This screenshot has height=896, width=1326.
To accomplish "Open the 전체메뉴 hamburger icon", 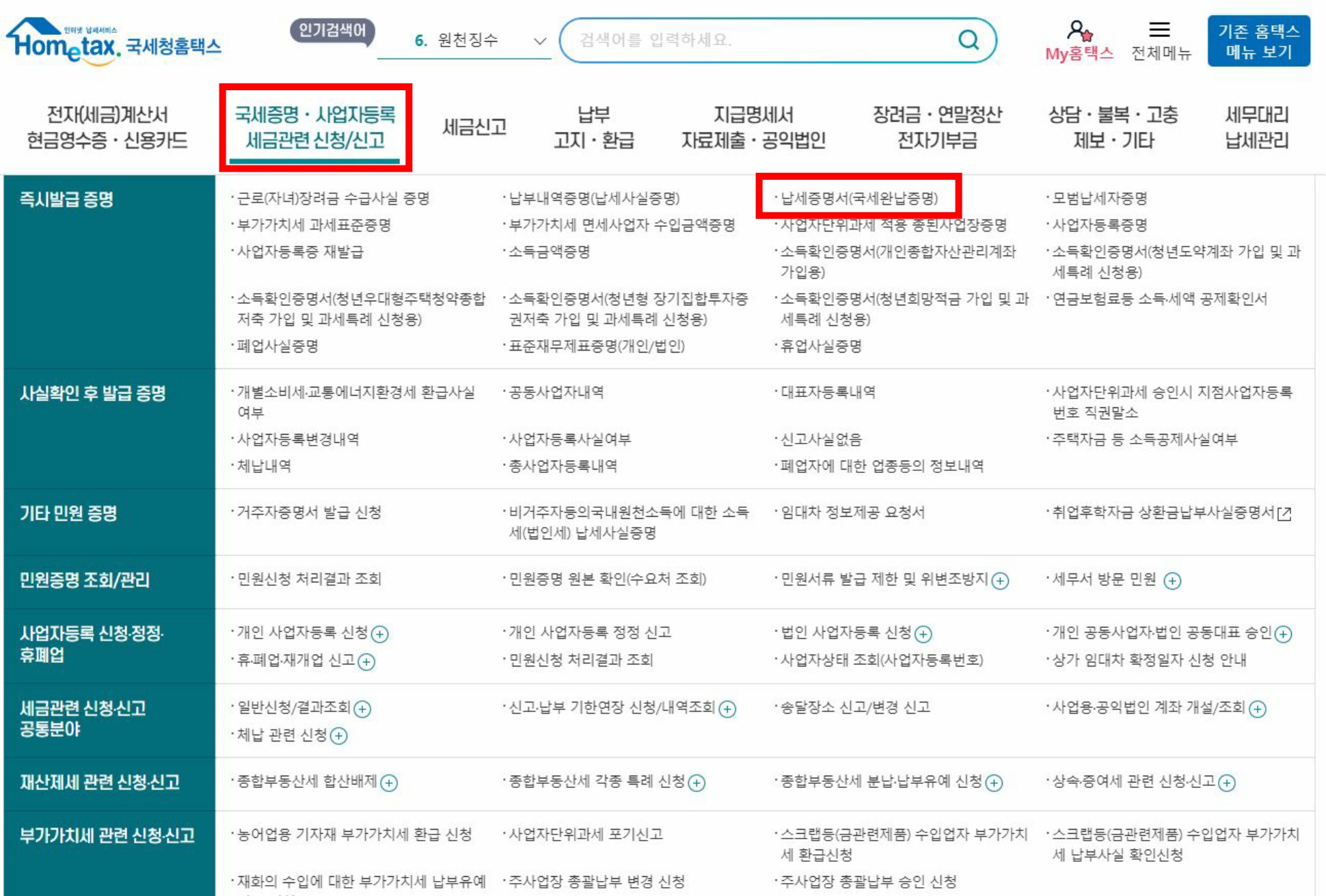I will pos(1159,29).
